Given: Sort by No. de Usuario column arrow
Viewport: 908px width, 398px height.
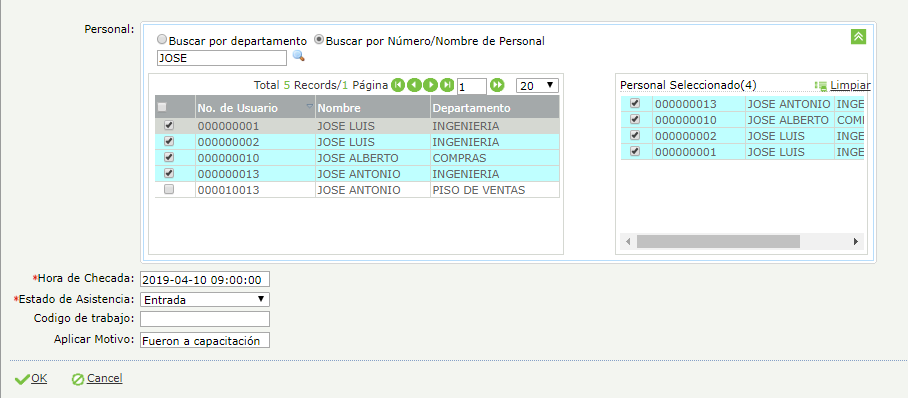Looking at the screenshot, I should pyautogui.click(x=309, y=106).
